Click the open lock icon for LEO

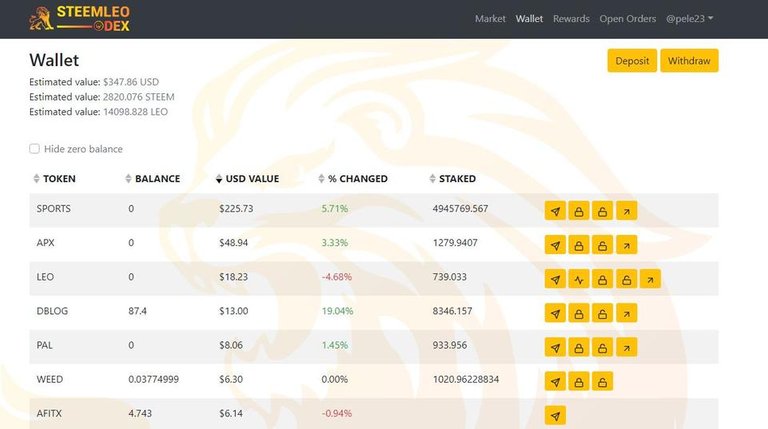point(626,279)
